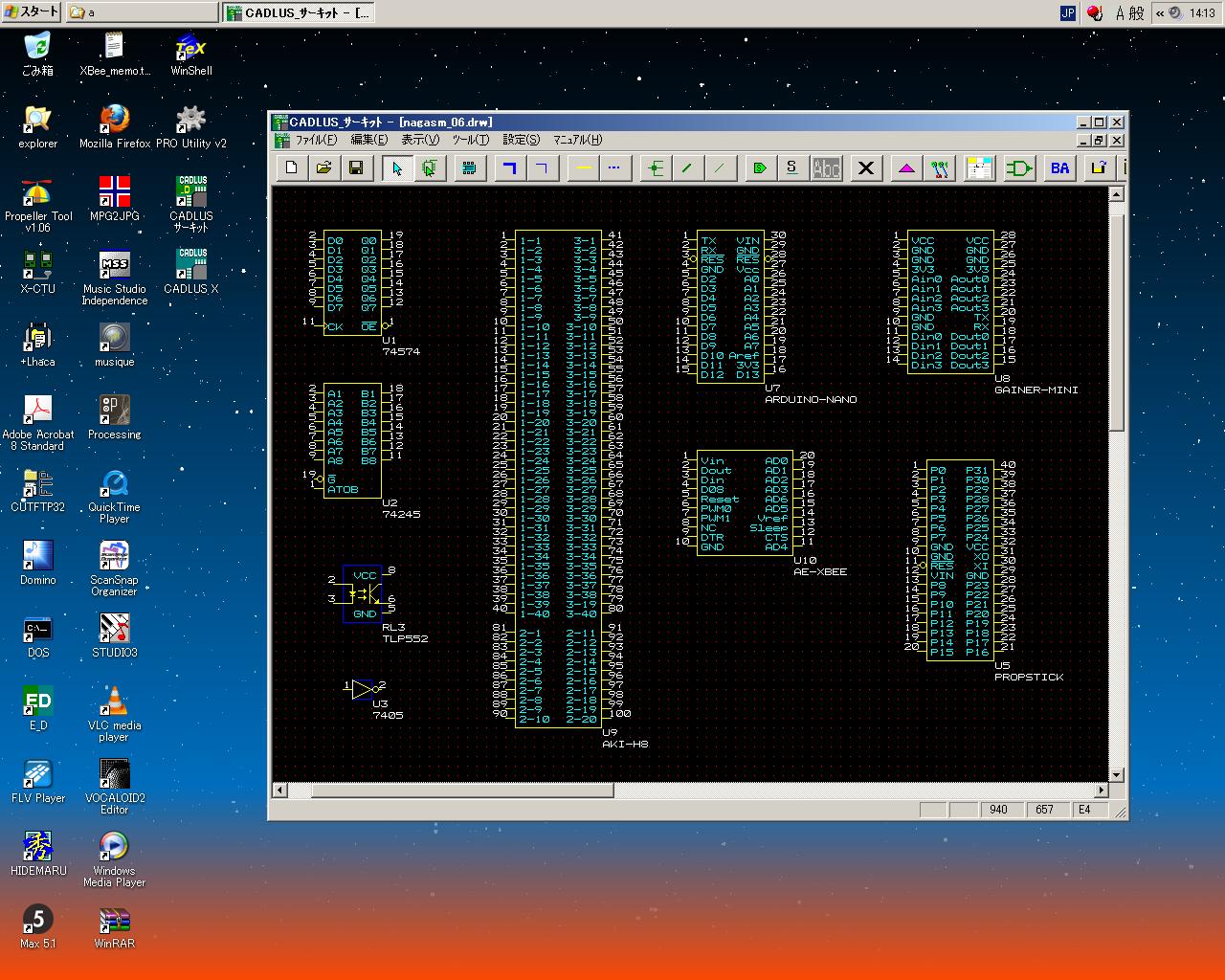Pick the thin green diagonal line tool
Image resolution: width=1225 pixels, height=980 pixels.
click(x=720, y=168)
